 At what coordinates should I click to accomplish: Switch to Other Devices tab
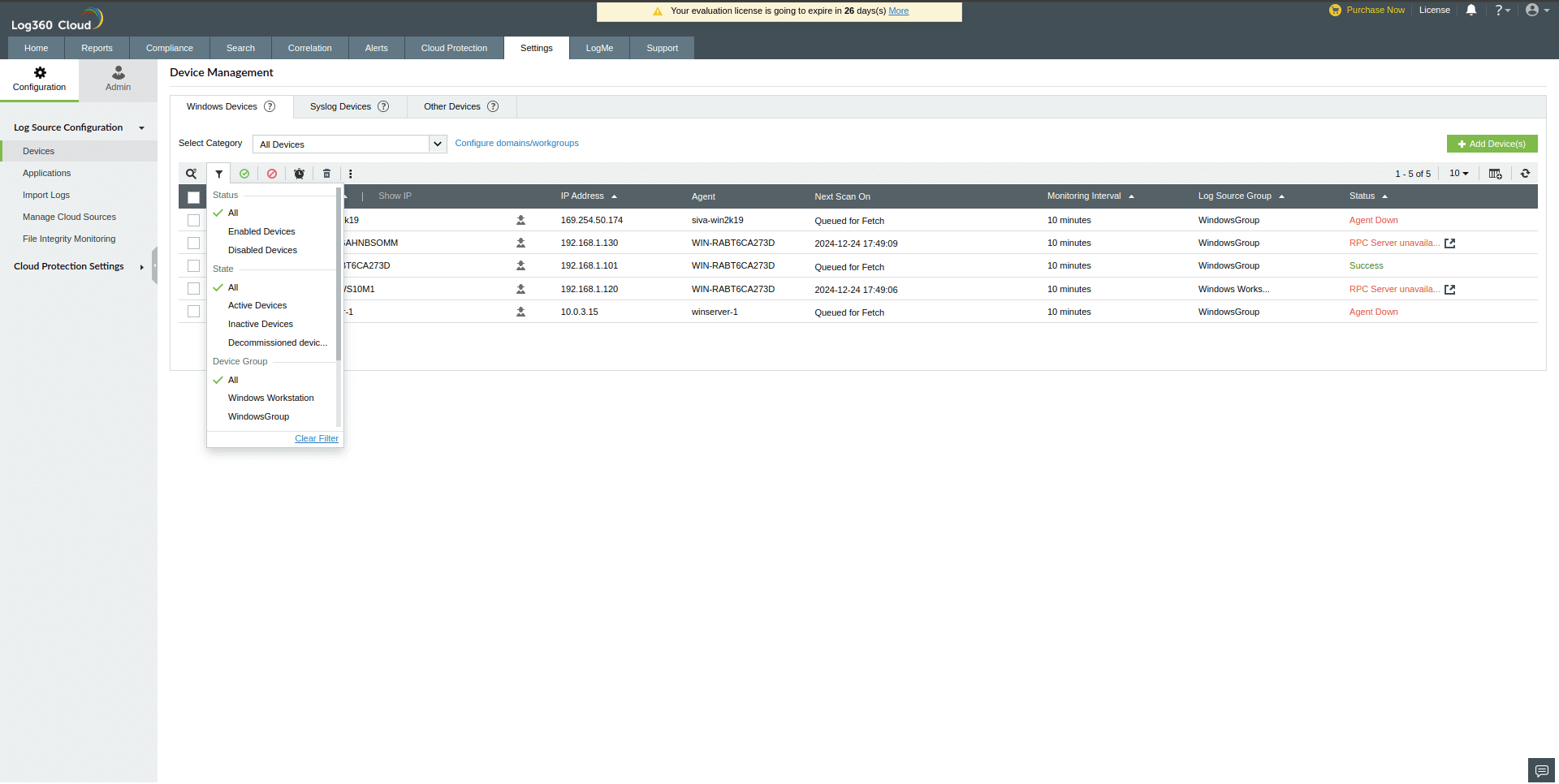(x=461, y=106)
